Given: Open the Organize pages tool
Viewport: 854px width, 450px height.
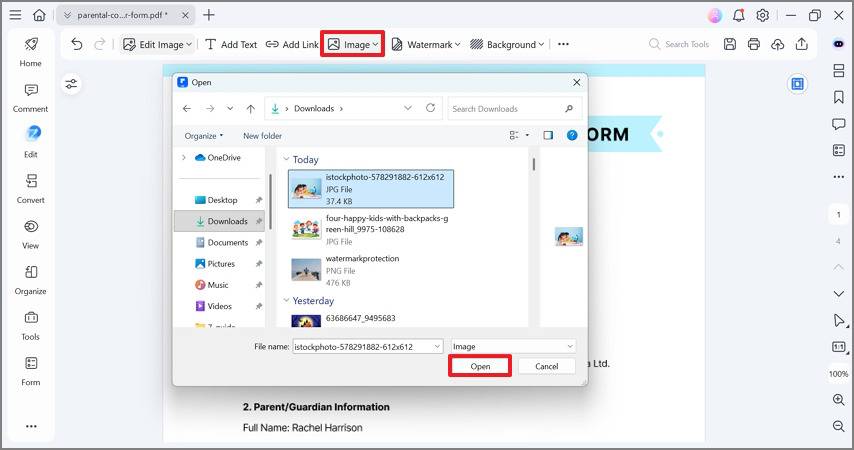Looking at the screenshot, I should [x=30, y=280].
